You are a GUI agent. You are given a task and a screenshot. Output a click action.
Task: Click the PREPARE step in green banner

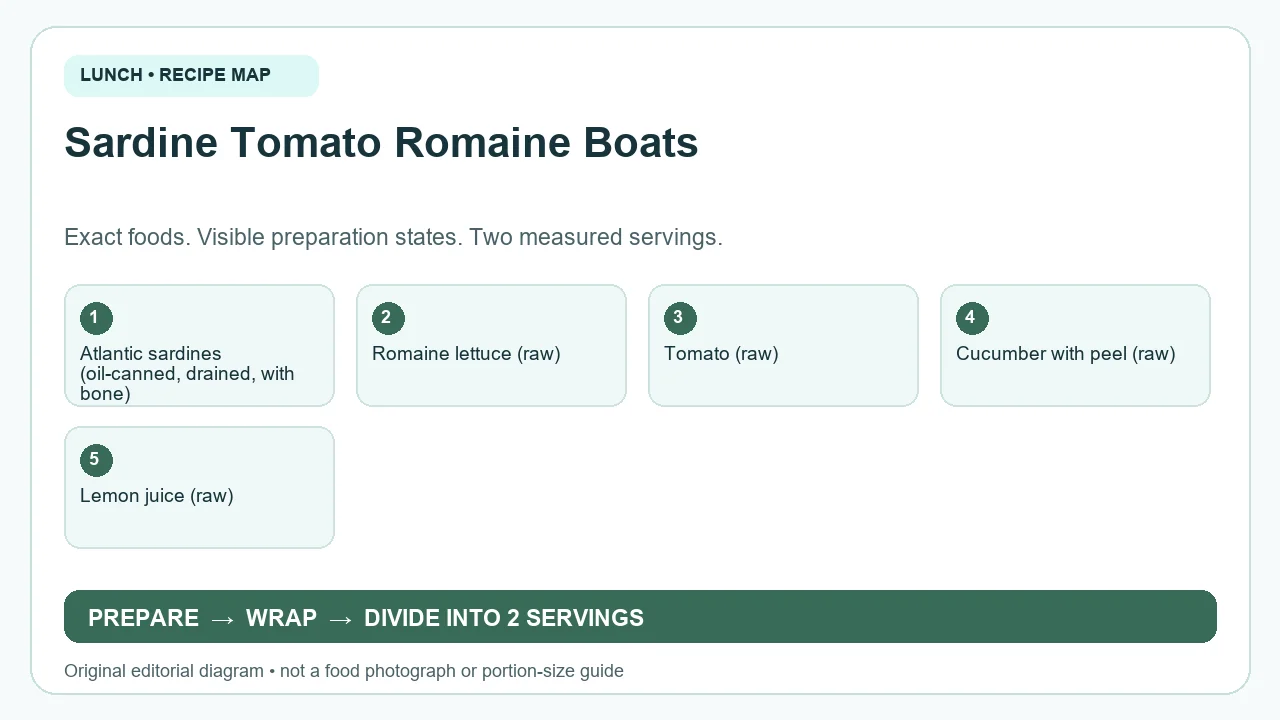pos(143,618)
